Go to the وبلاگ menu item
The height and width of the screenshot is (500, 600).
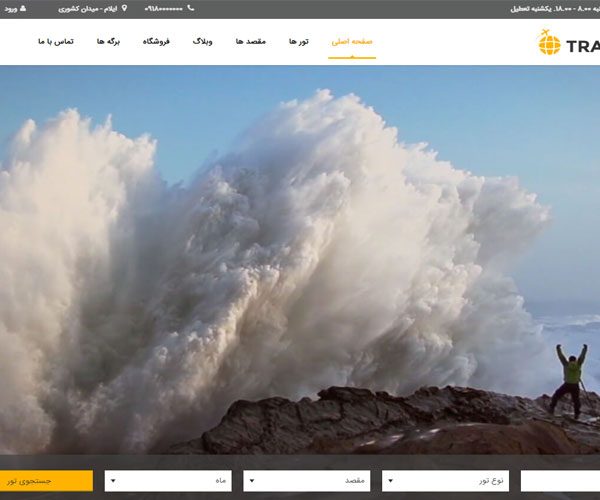point(203,42)
